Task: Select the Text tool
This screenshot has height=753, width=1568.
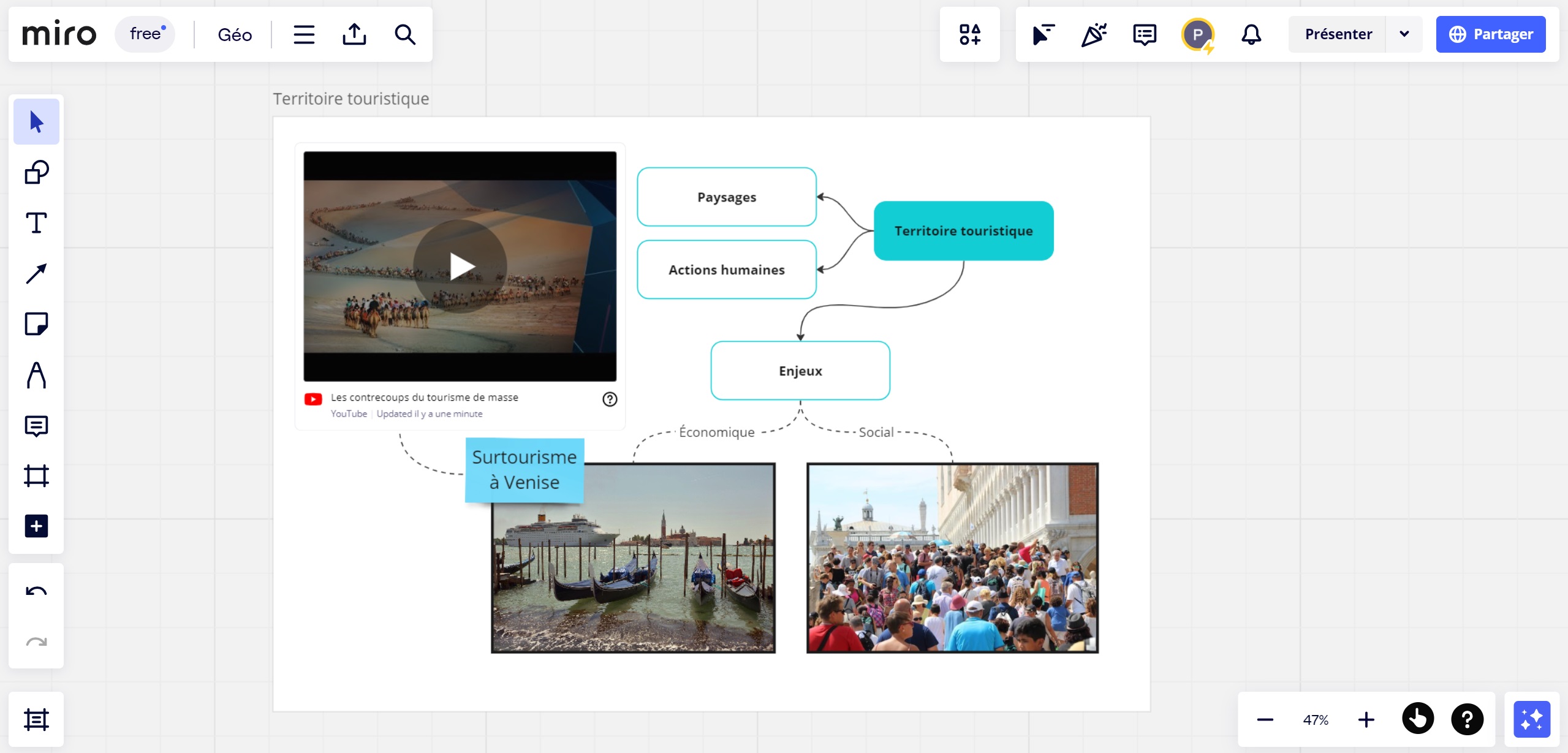Action: pyautogui.click(x=36, y=222)
